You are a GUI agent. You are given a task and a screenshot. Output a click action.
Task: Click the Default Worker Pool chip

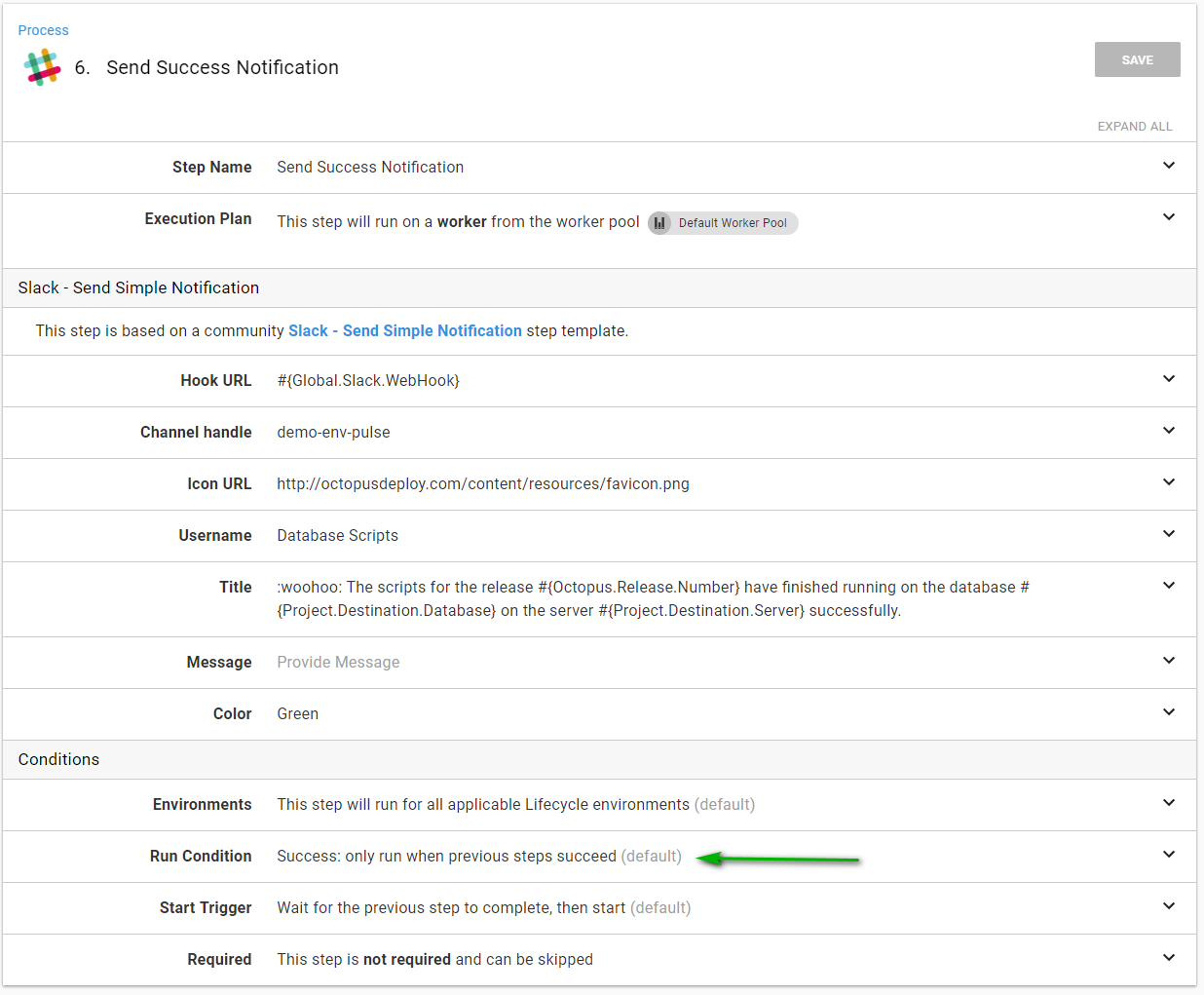pyautogui.click(x=733, y=223)
